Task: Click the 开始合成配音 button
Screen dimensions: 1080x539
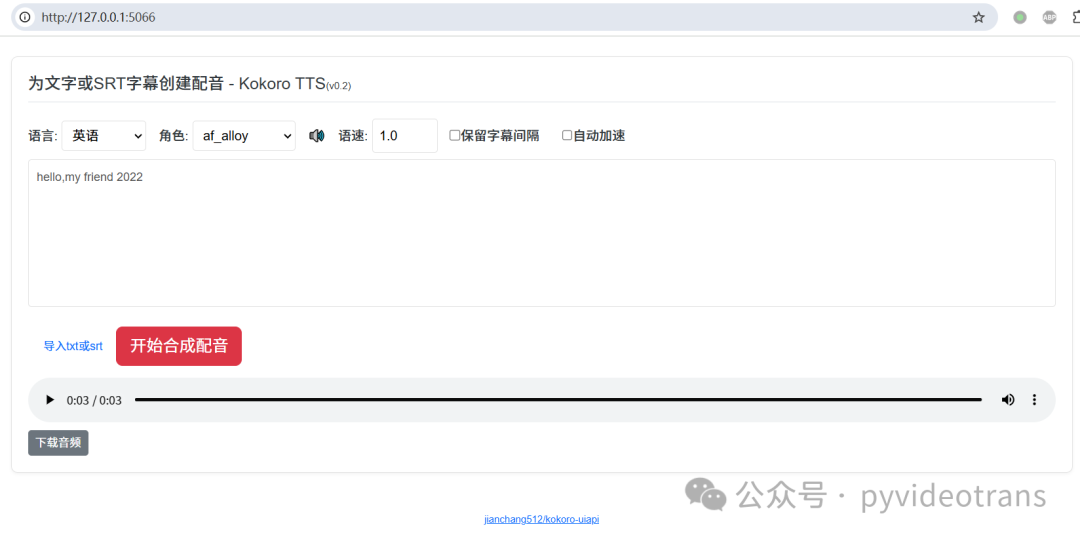Action: 179,346
